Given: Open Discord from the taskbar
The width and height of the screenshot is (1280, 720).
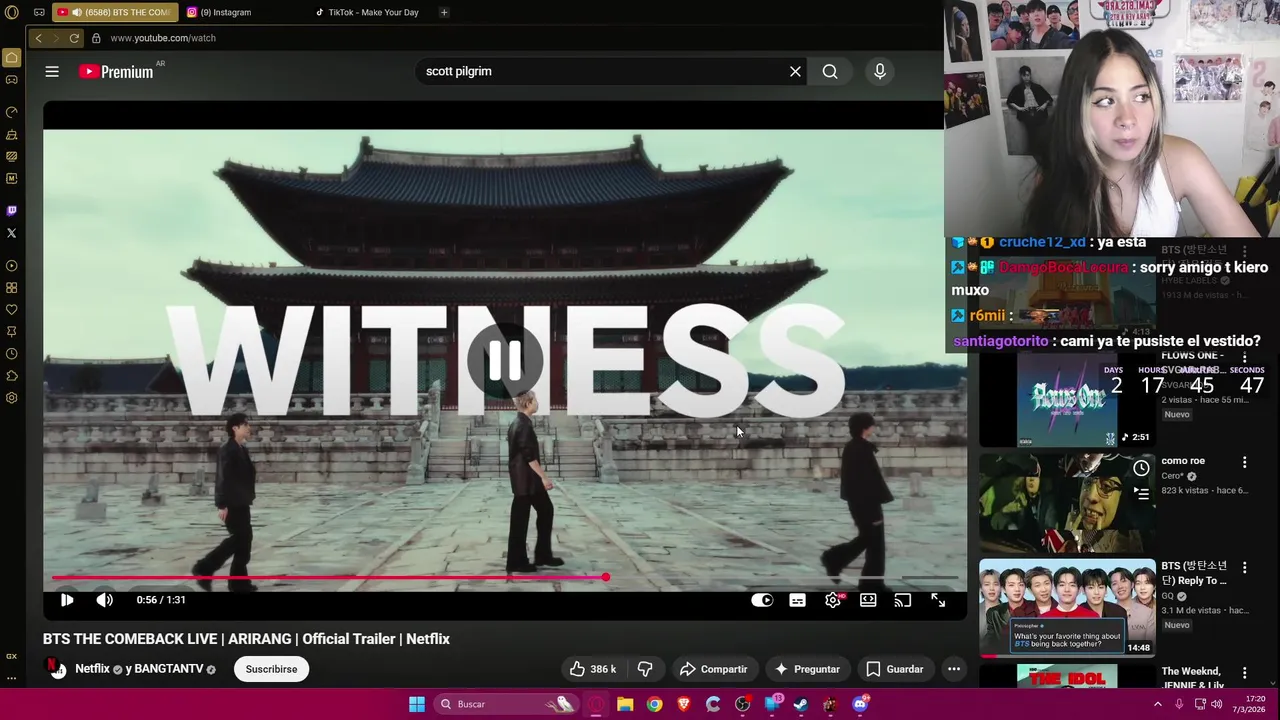Looking at the screenshot, I should 860,704.
